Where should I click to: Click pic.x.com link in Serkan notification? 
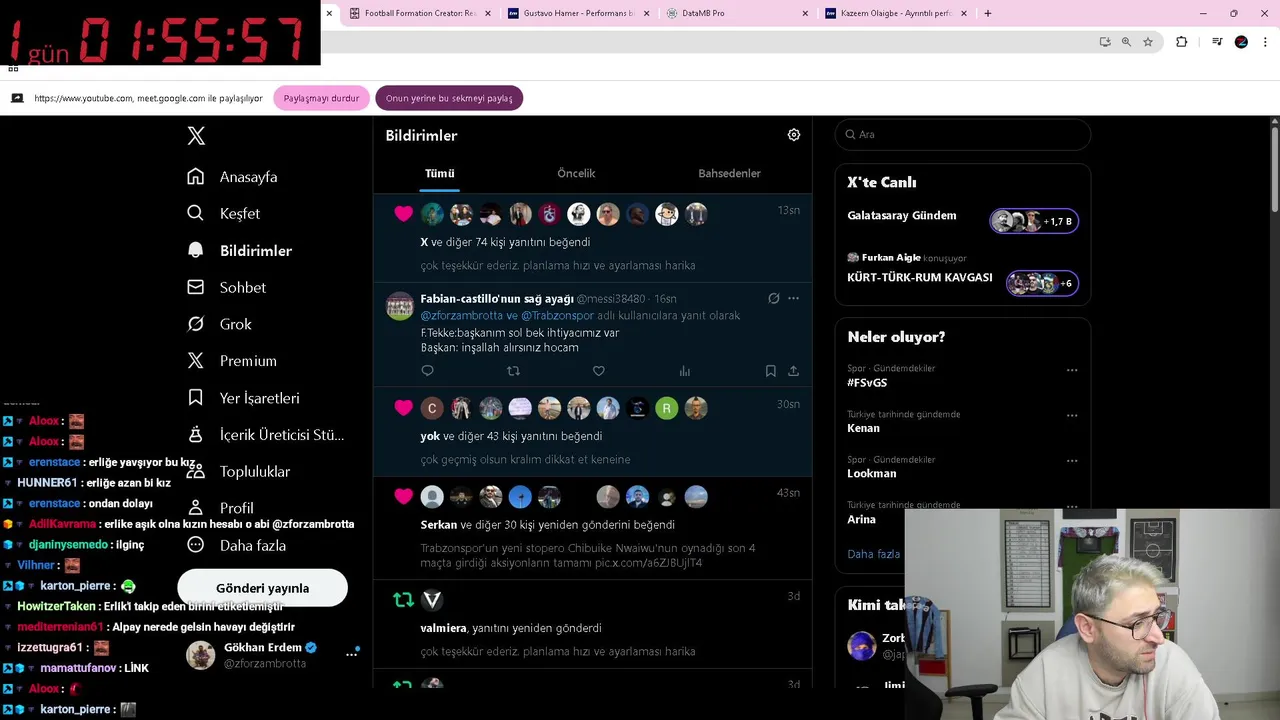pos(649,563)
